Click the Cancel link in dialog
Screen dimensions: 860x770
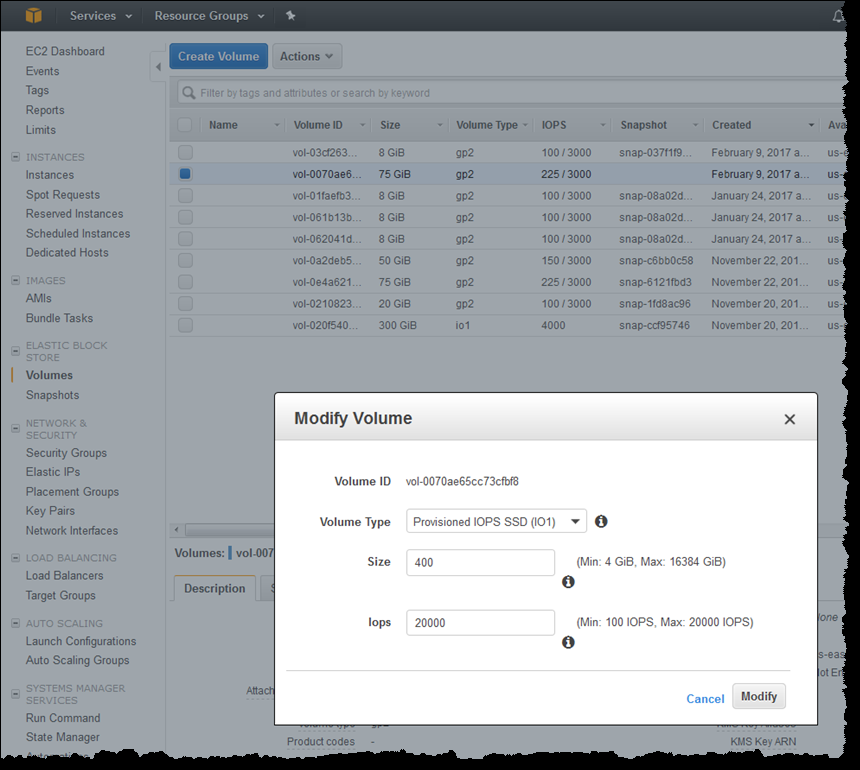pyautogui.click(x=705, y=699)
